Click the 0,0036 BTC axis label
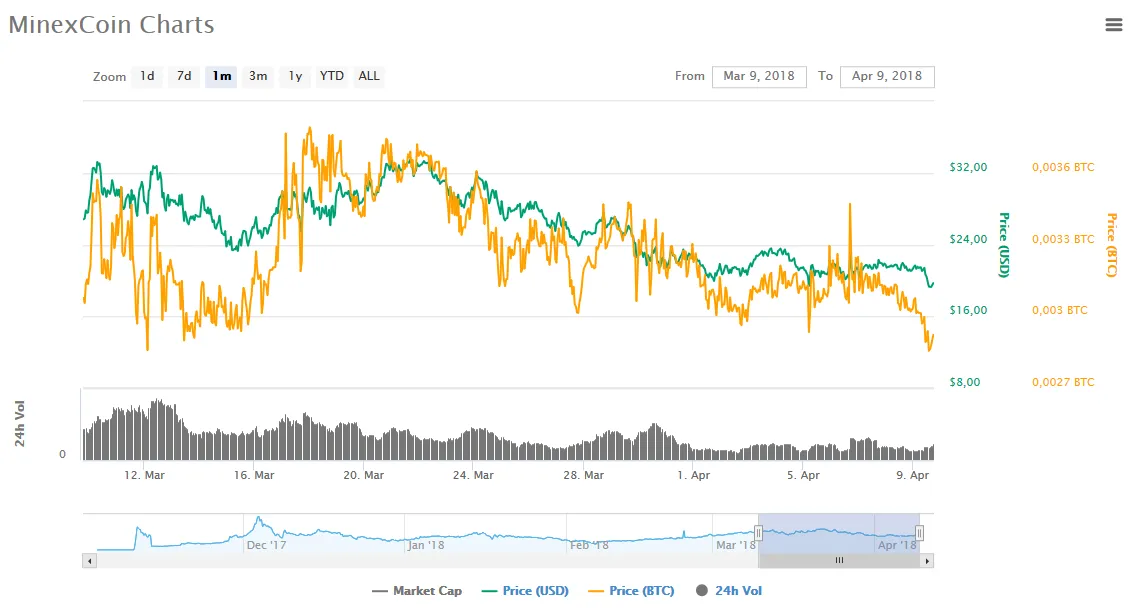The height and width of the screenshot is (608, 1134). 1063,167
